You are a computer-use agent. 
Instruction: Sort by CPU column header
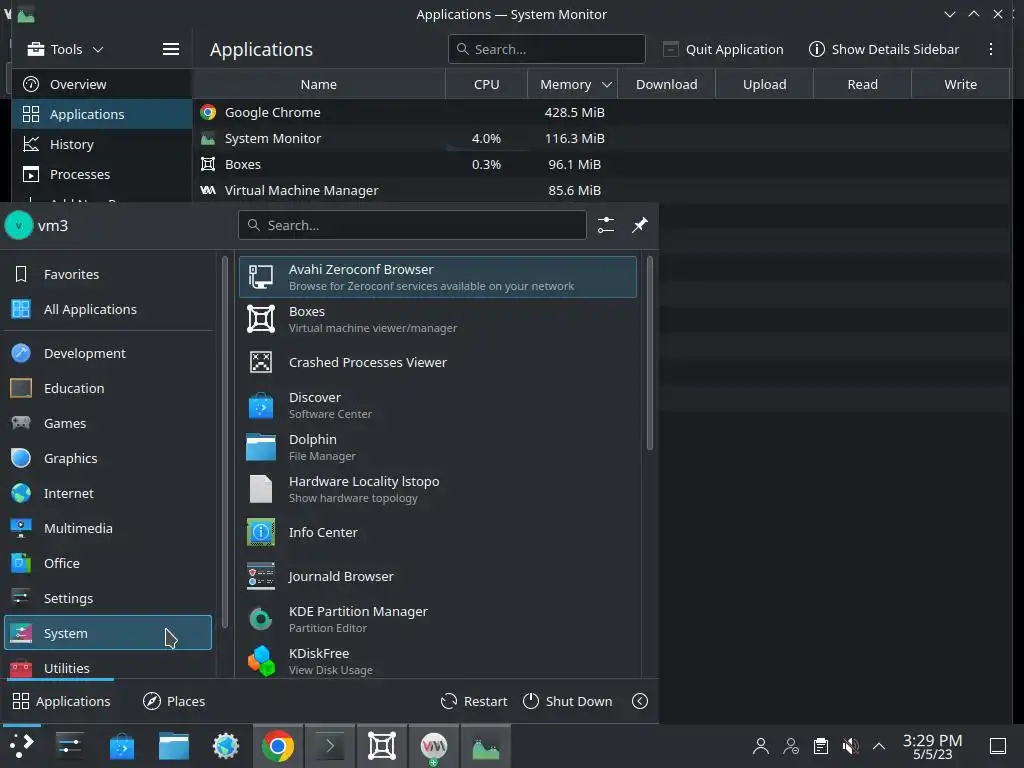pyautogui.click(x=487, y=84)
